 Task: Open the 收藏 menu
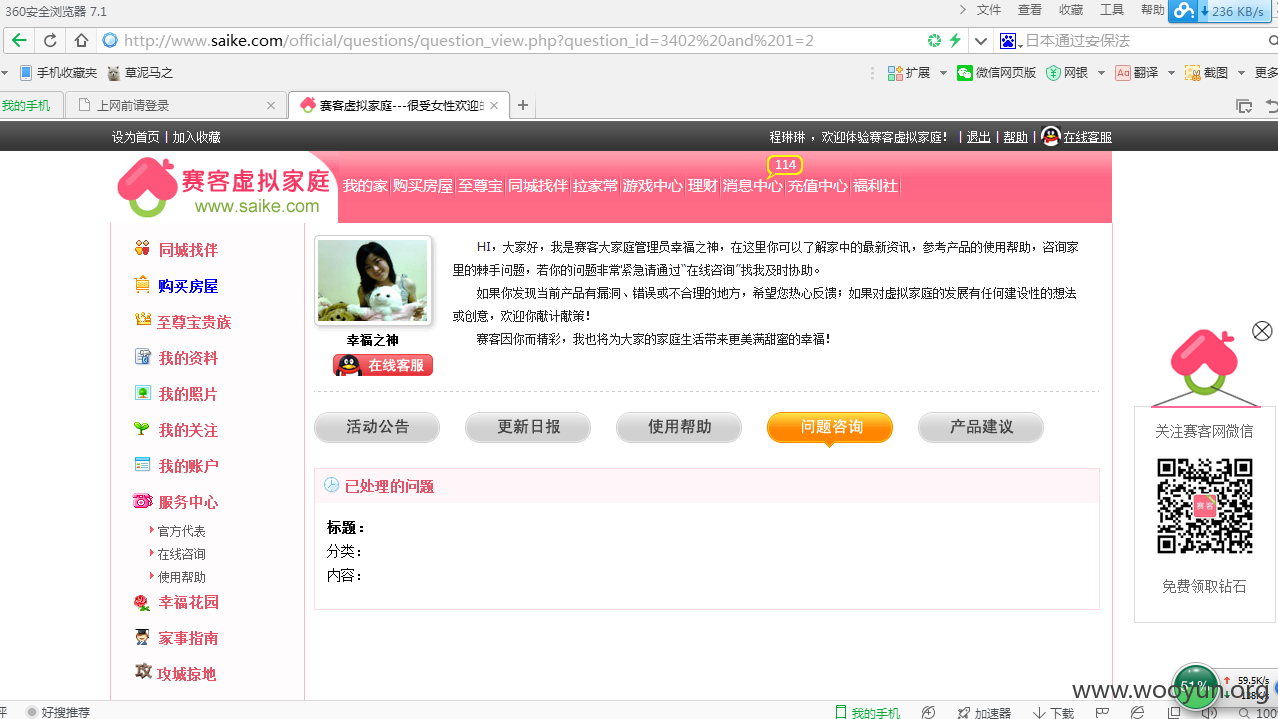tap(1071, 10)
